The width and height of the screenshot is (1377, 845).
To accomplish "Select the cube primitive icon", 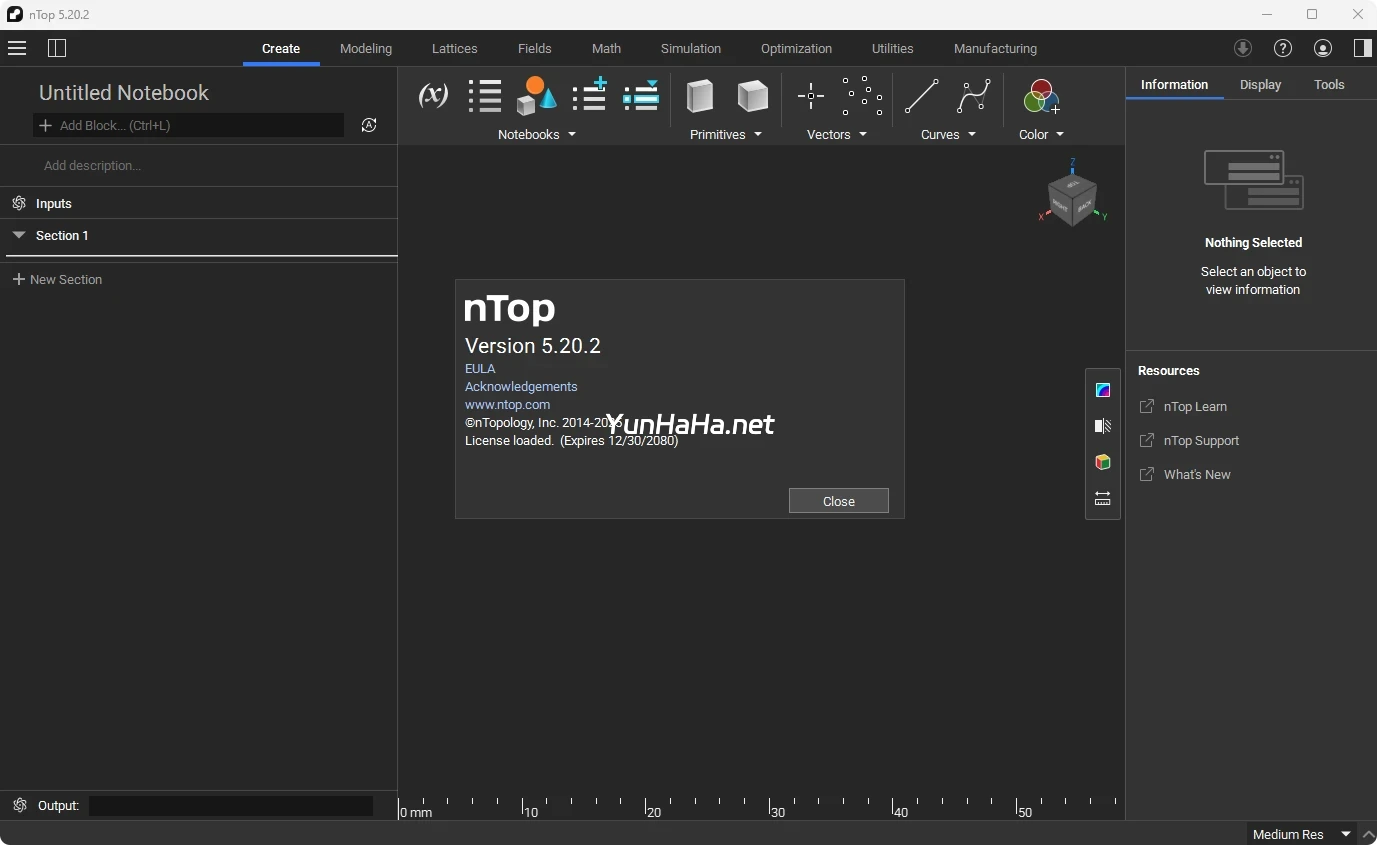I will (x=753, y=96).
